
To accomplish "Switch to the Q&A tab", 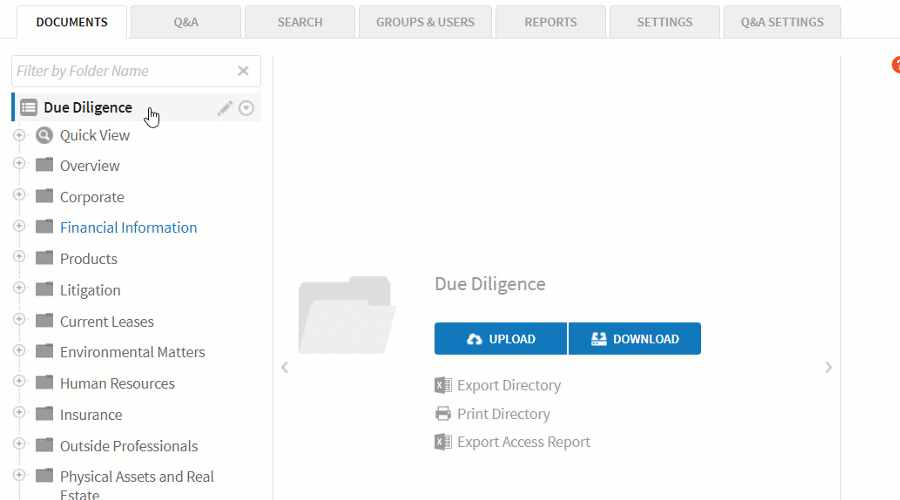I will 186,22.
